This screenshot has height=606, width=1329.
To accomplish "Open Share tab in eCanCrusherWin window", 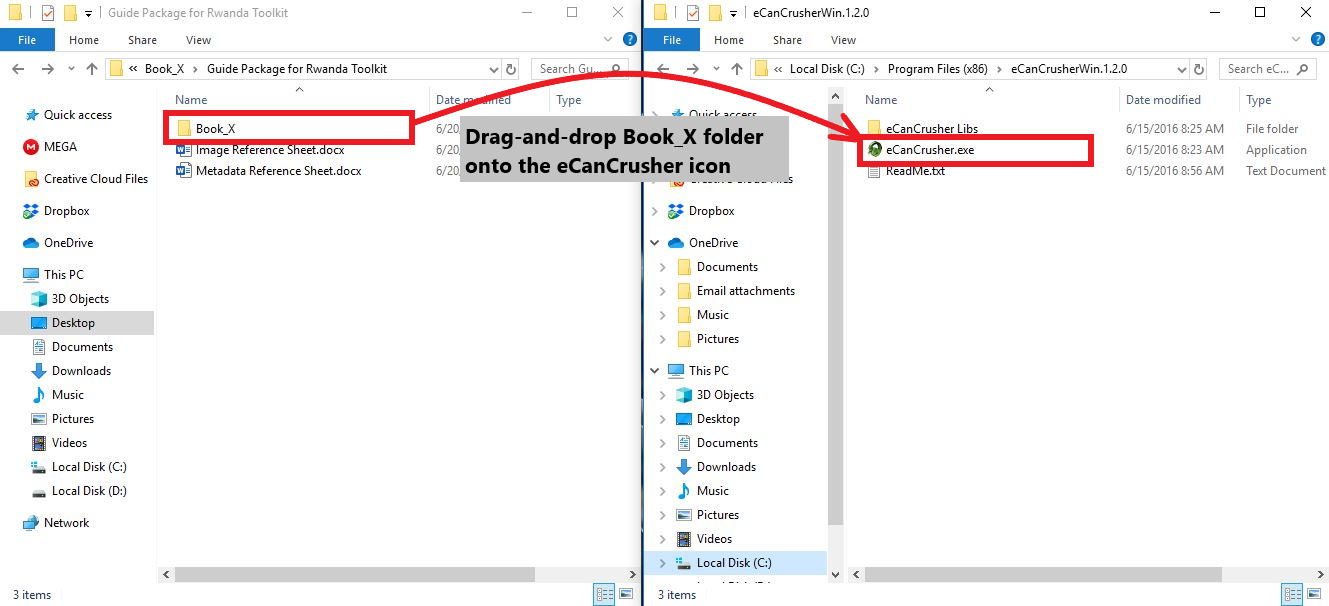I will coord(787,40).
